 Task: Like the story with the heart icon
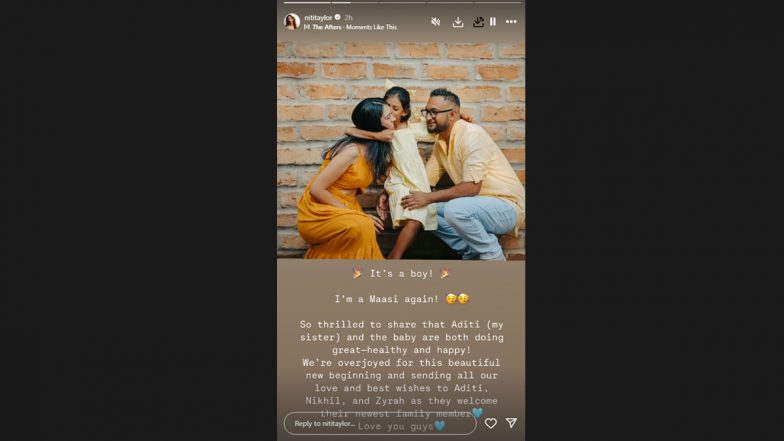pyautogui.click(x=490, y=424)
